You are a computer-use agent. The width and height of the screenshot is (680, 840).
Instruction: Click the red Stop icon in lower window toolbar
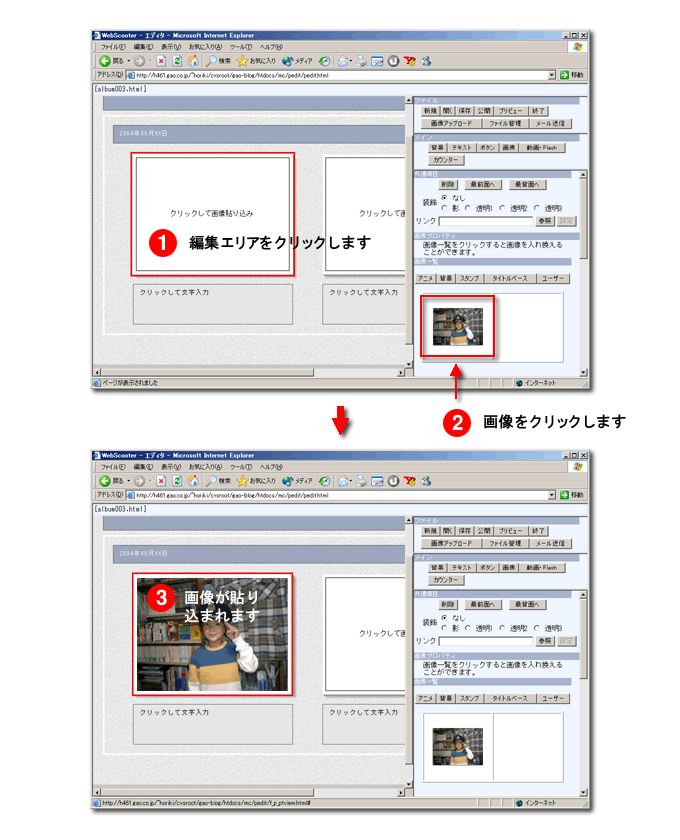pyautogui.click(x=161, y=481)
